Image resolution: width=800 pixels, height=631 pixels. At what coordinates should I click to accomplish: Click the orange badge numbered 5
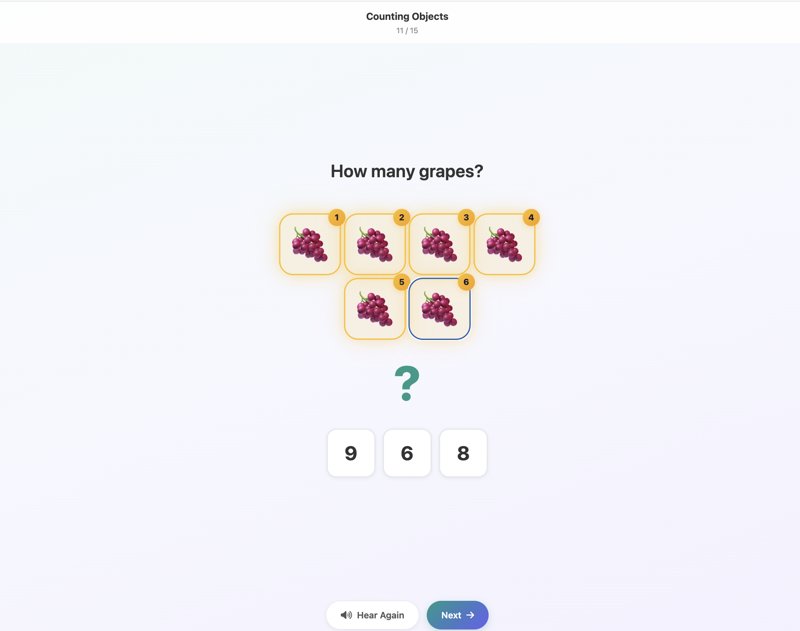402,282
